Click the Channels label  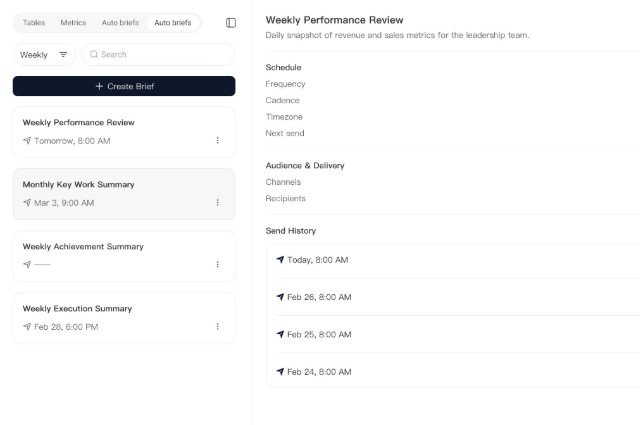[283, 182]
